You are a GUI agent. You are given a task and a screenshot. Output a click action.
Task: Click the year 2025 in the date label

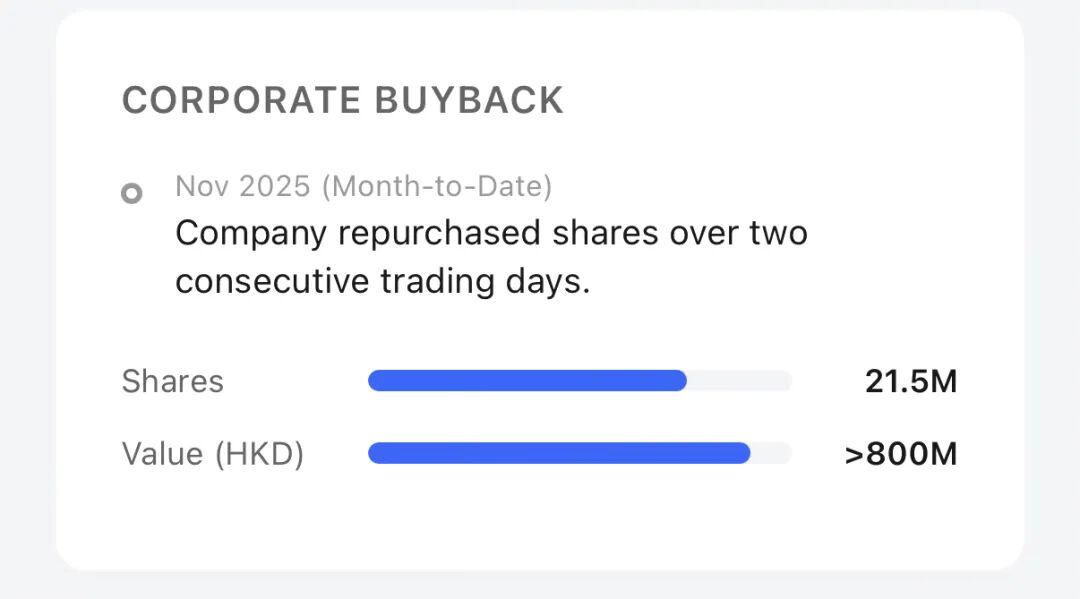279,186
